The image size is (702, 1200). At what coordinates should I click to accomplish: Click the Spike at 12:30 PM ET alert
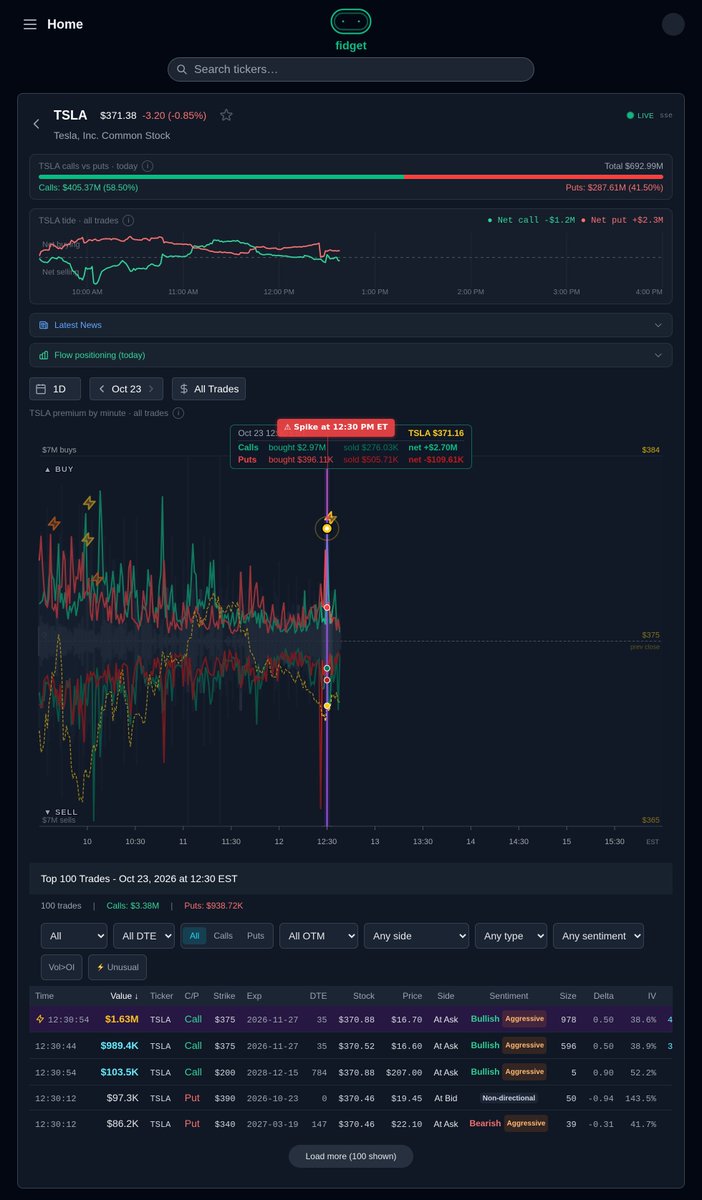(336, 426)
